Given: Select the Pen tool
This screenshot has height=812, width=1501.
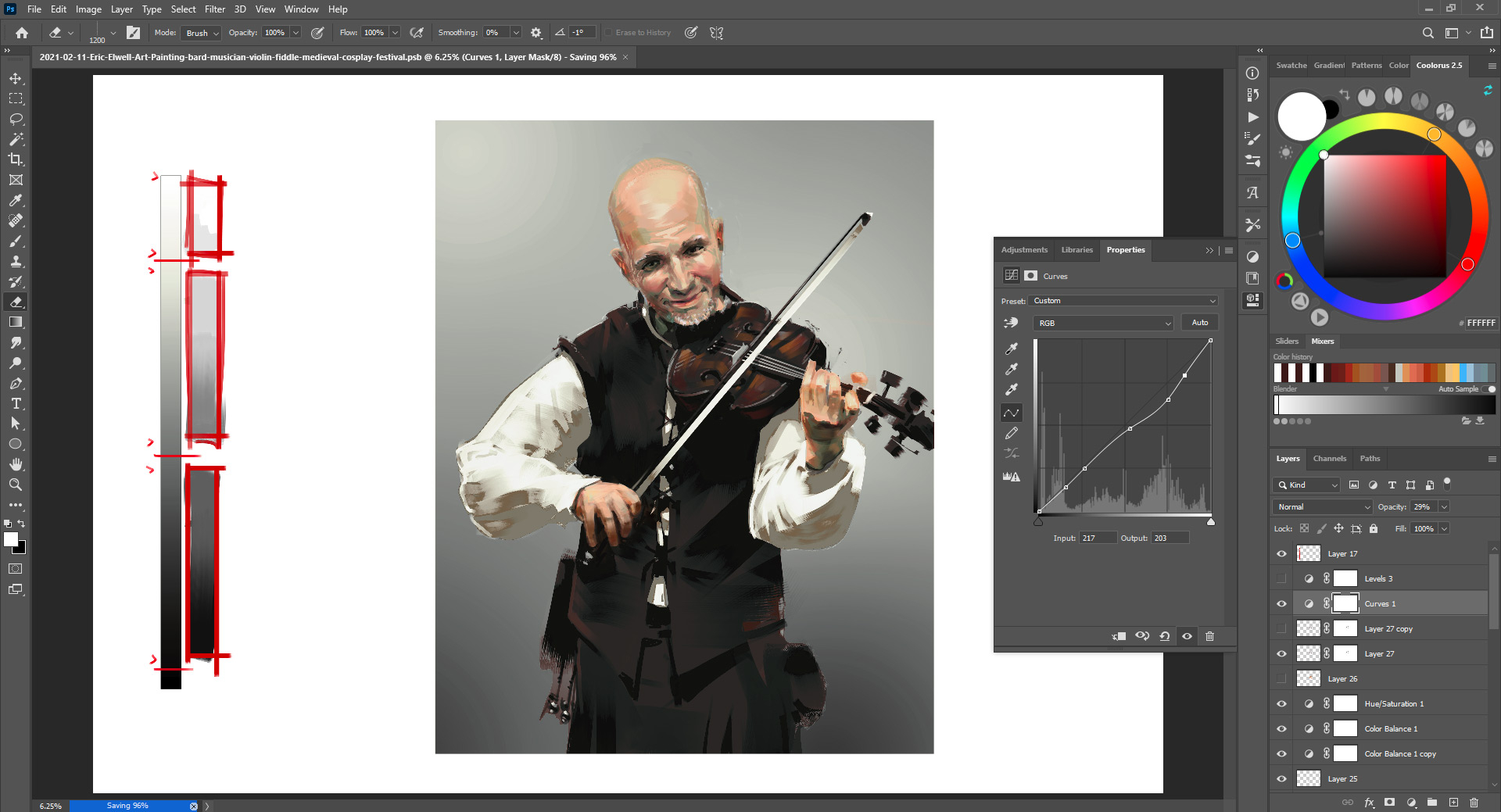Looking at the screenshot, I should click(16, 383).
